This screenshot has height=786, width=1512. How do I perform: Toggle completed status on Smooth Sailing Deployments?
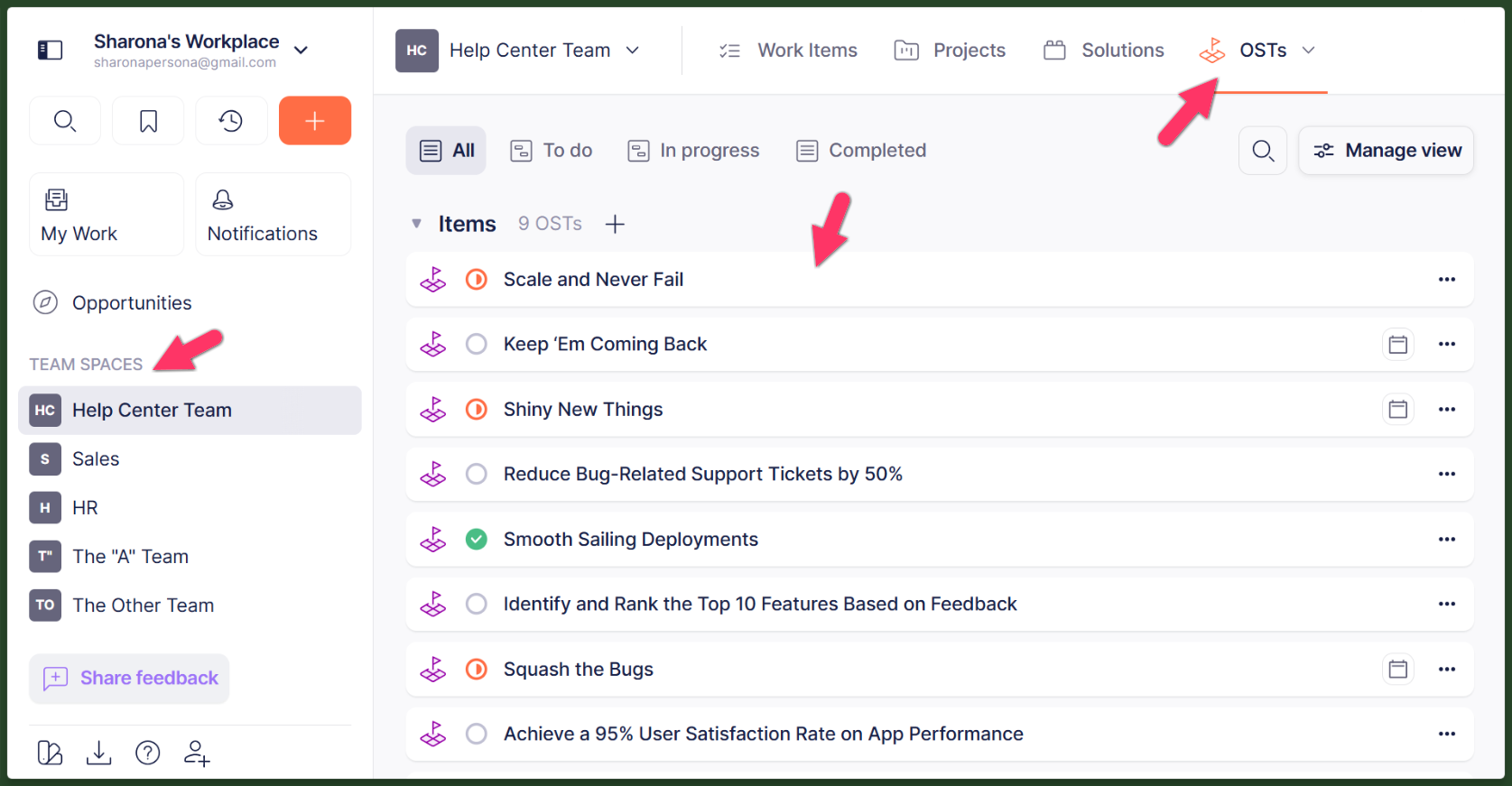pyautogui.click(x=477, y=540)
